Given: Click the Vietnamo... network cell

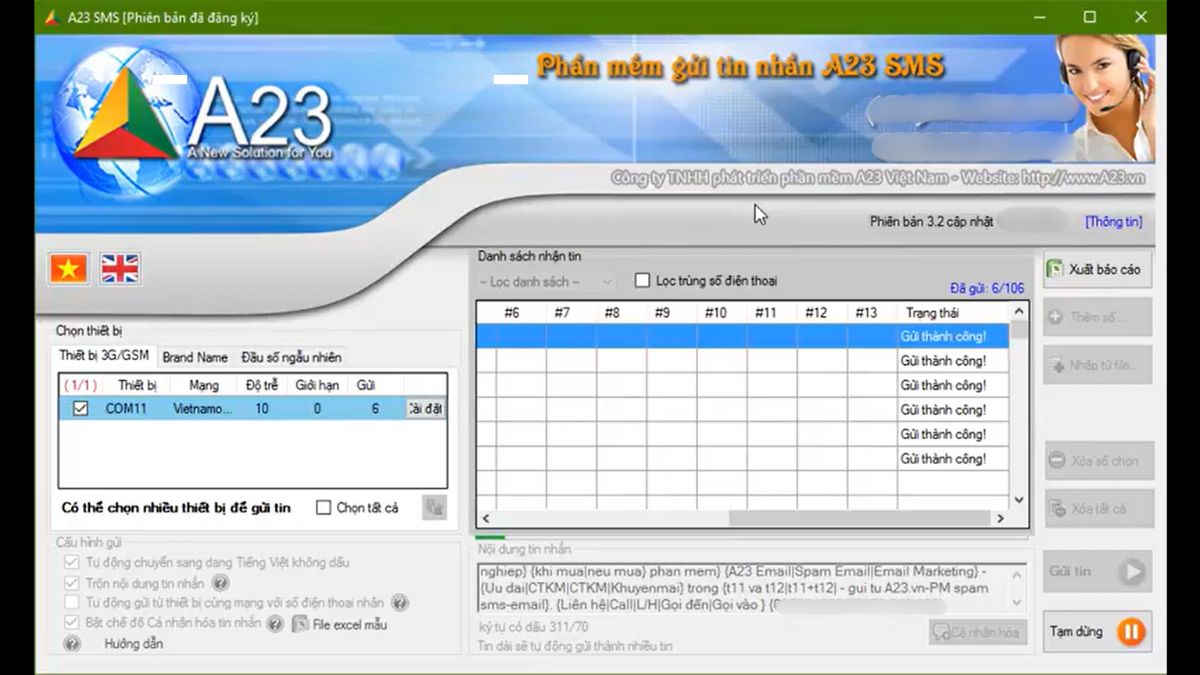Looking at the screenshot, I should pos(202,408).
